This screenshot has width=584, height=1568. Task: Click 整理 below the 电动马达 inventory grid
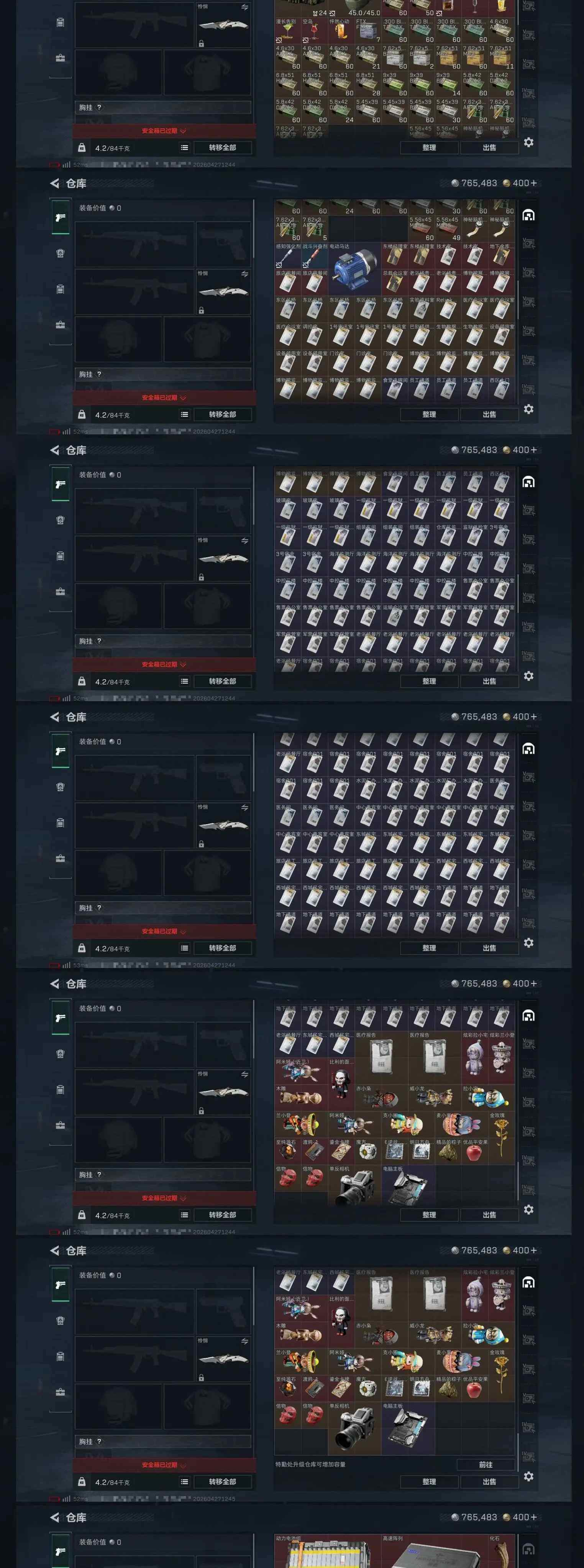pos(429,414)
